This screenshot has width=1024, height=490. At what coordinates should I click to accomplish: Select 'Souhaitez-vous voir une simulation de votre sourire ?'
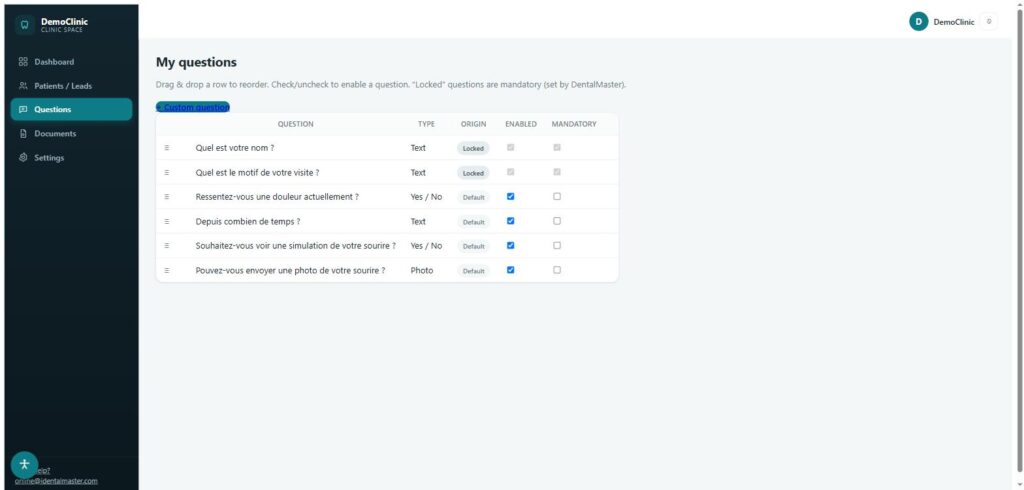click(x=295, y=246)
